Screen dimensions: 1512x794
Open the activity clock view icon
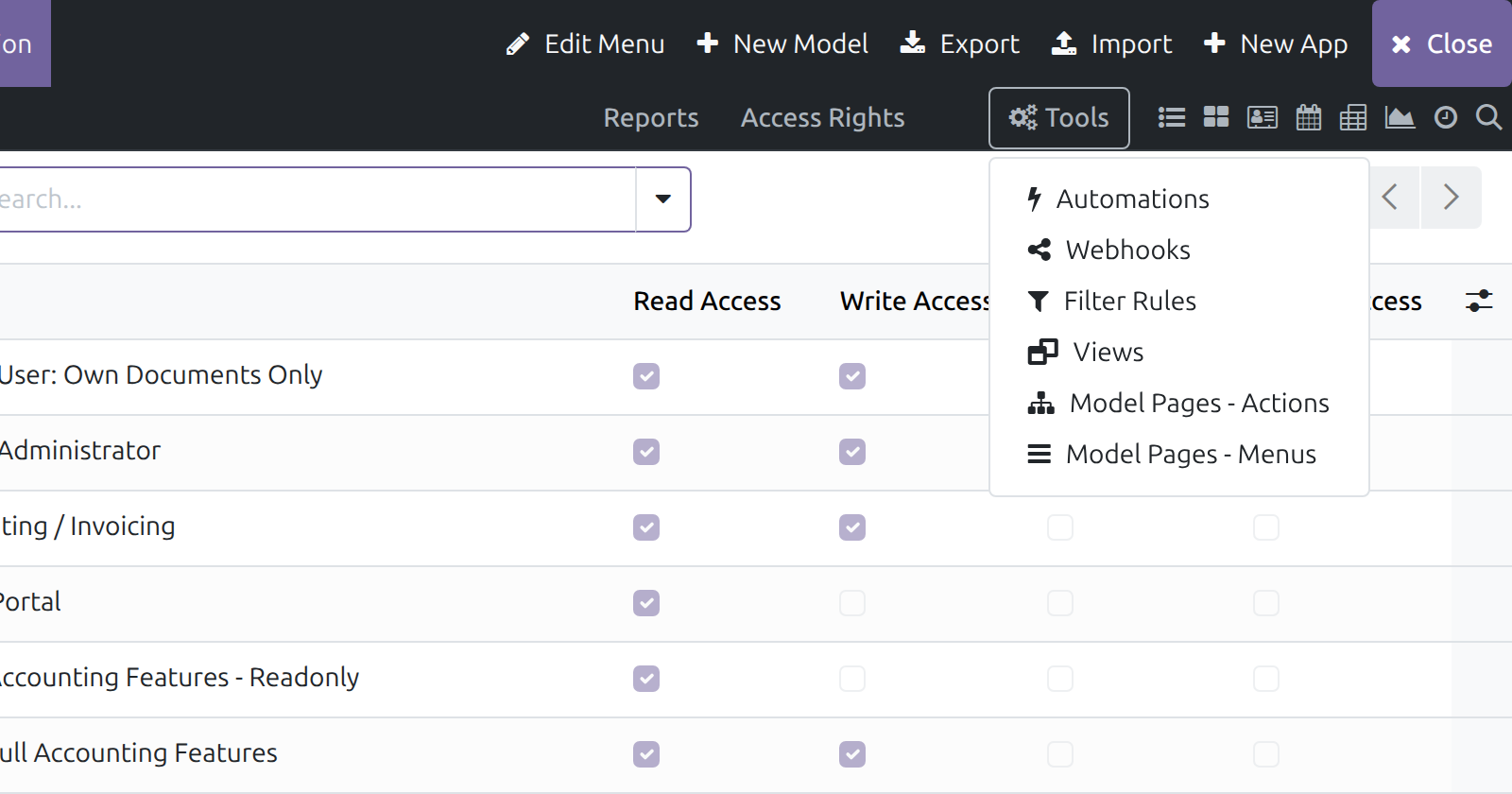click(x=1446, y=117)
